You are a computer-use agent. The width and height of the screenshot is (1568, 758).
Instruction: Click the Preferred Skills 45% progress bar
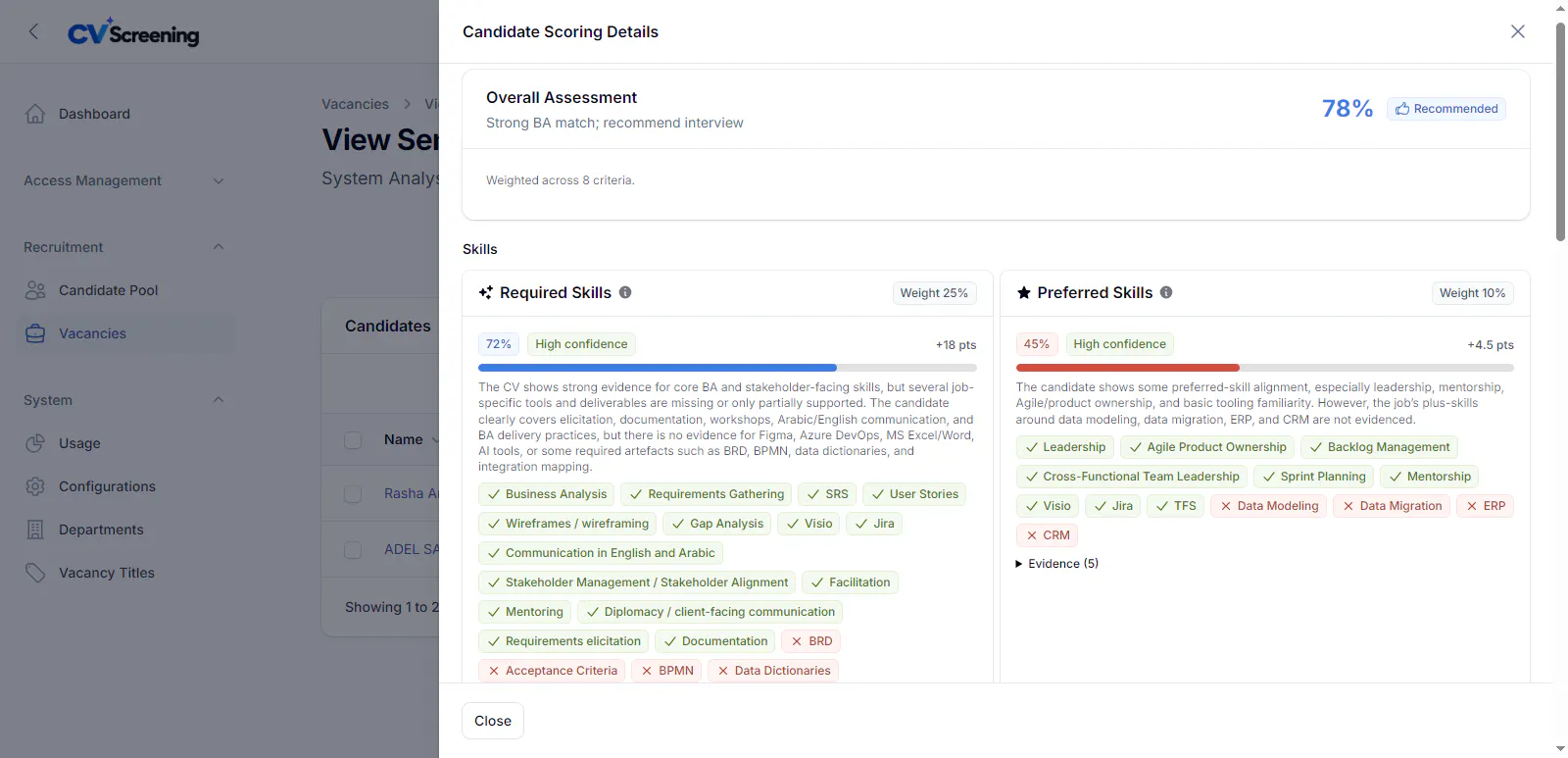pos(1264,368)
